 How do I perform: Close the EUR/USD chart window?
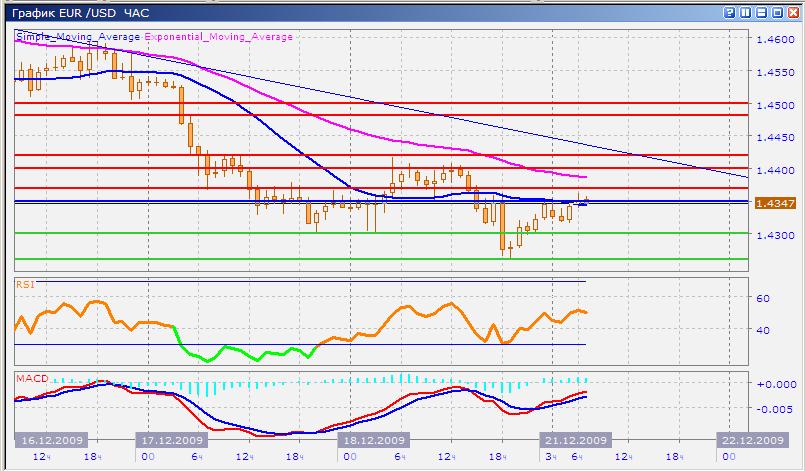pos(792,12)
